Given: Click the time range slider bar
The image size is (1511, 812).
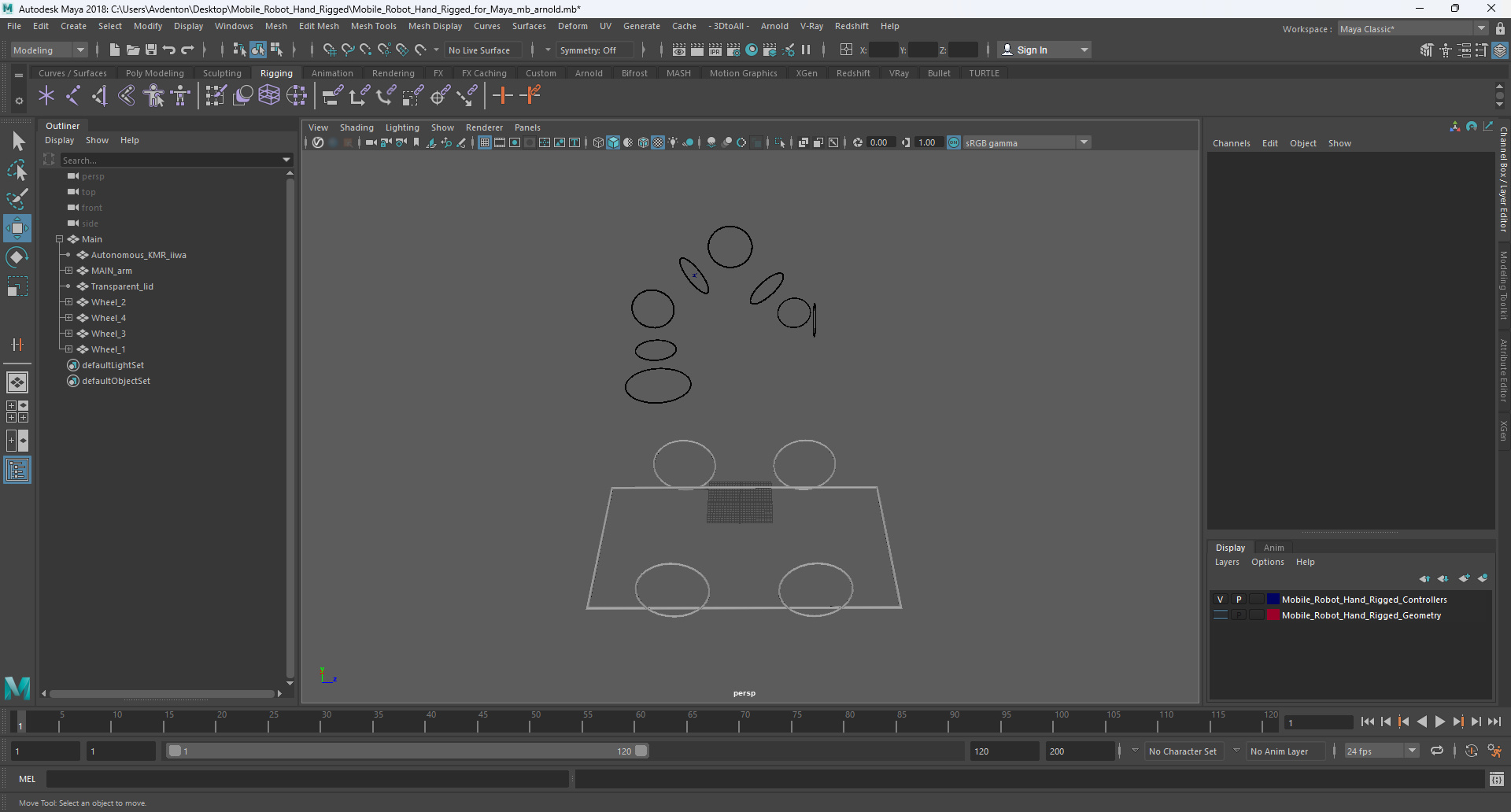Looking at the screenshot, I should click(408, 751).
